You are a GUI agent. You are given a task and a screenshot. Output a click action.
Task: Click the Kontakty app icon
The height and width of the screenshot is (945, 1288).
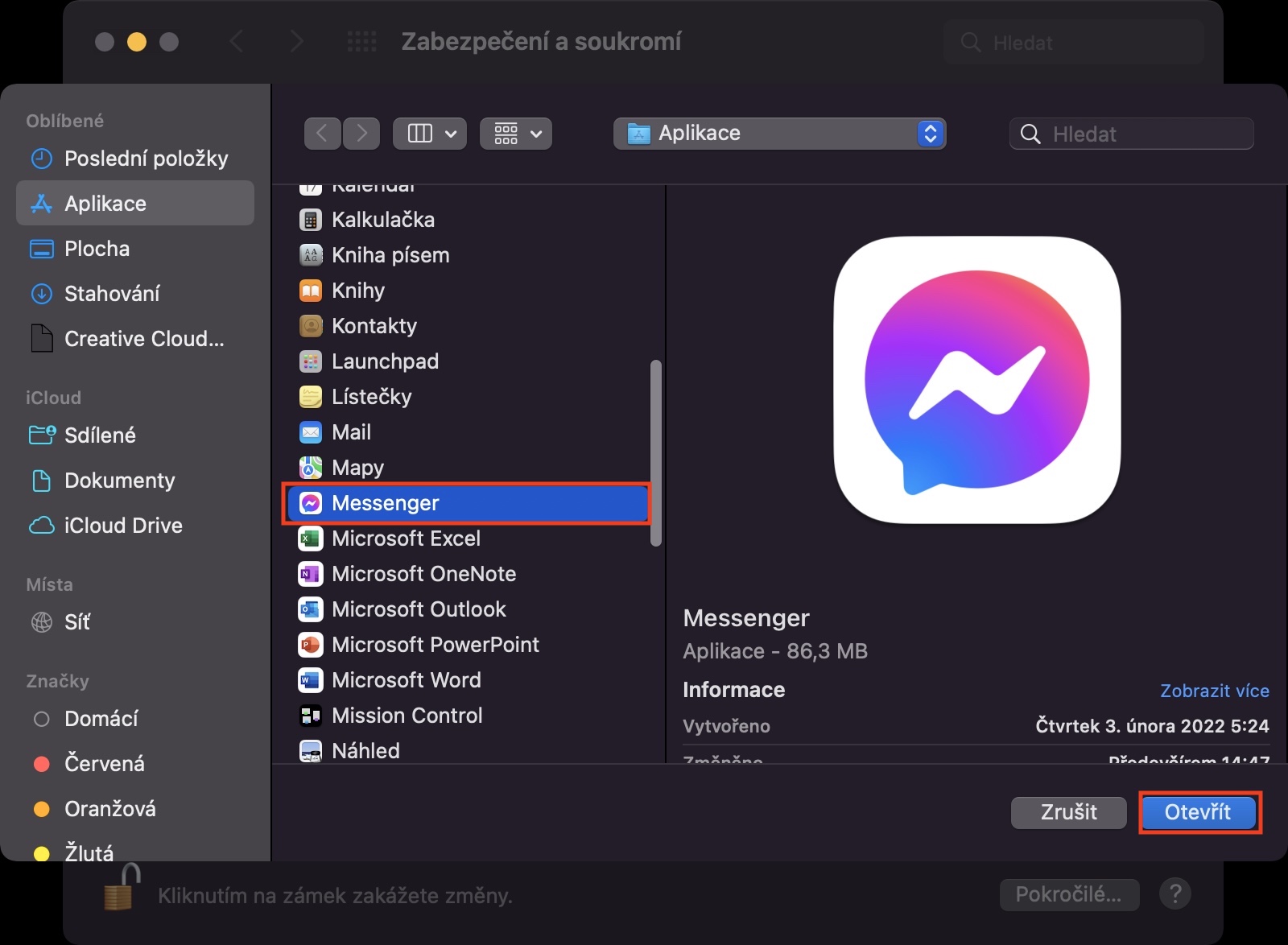point(311,326)
